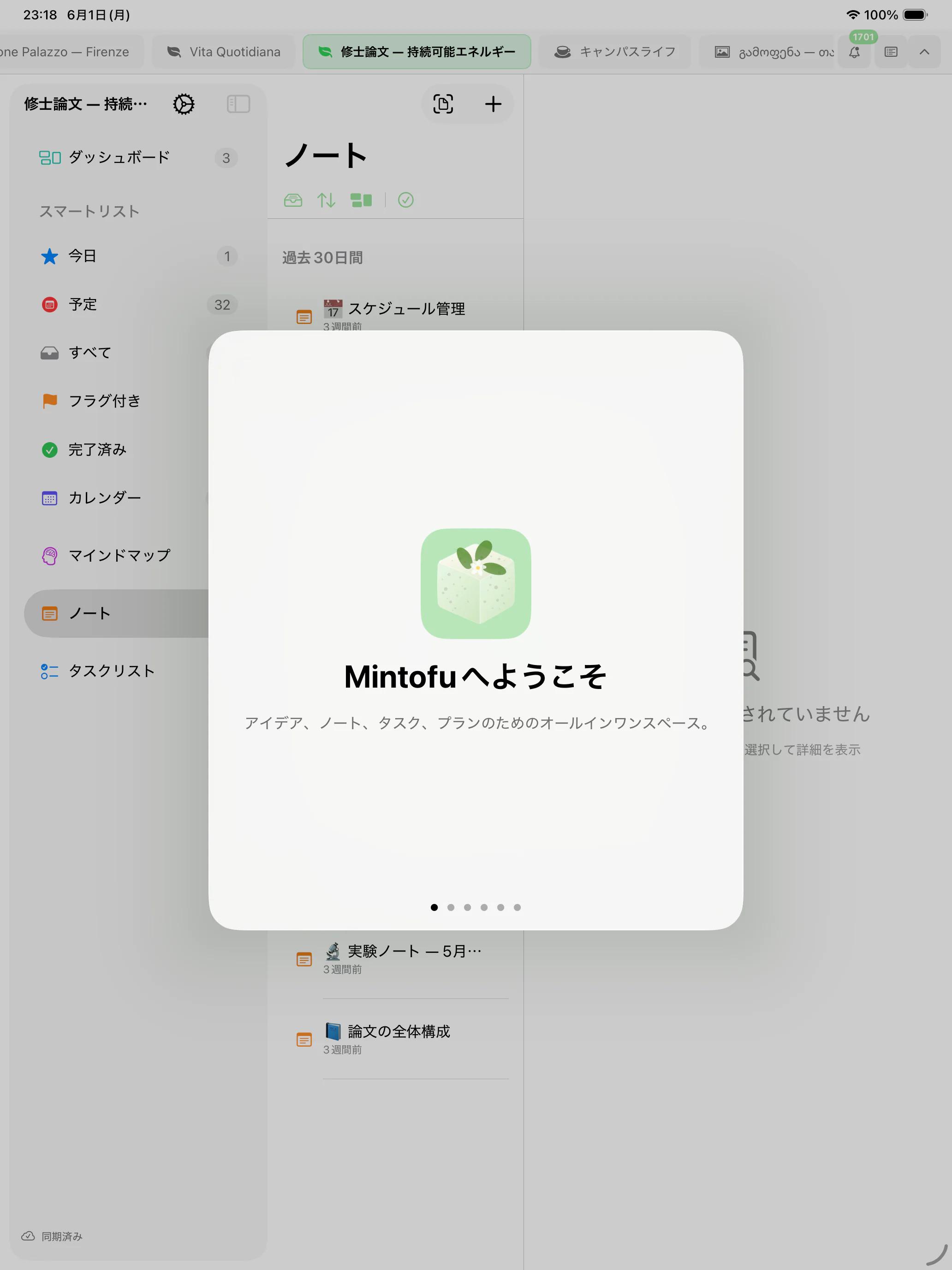The width and height of the screenshot is (952, 1270).
Task: Click the Wi-Fi icon in status bar
Action: pos(853,15)
